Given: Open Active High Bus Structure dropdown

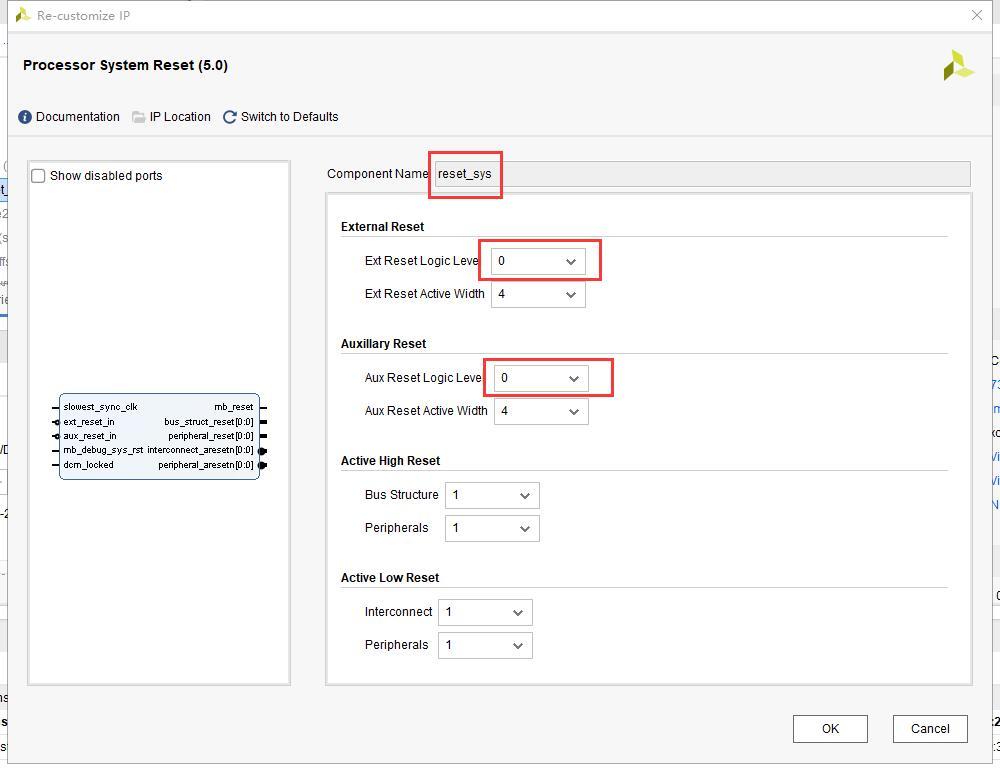Looking at the screenshot, I should coord(491,495).
